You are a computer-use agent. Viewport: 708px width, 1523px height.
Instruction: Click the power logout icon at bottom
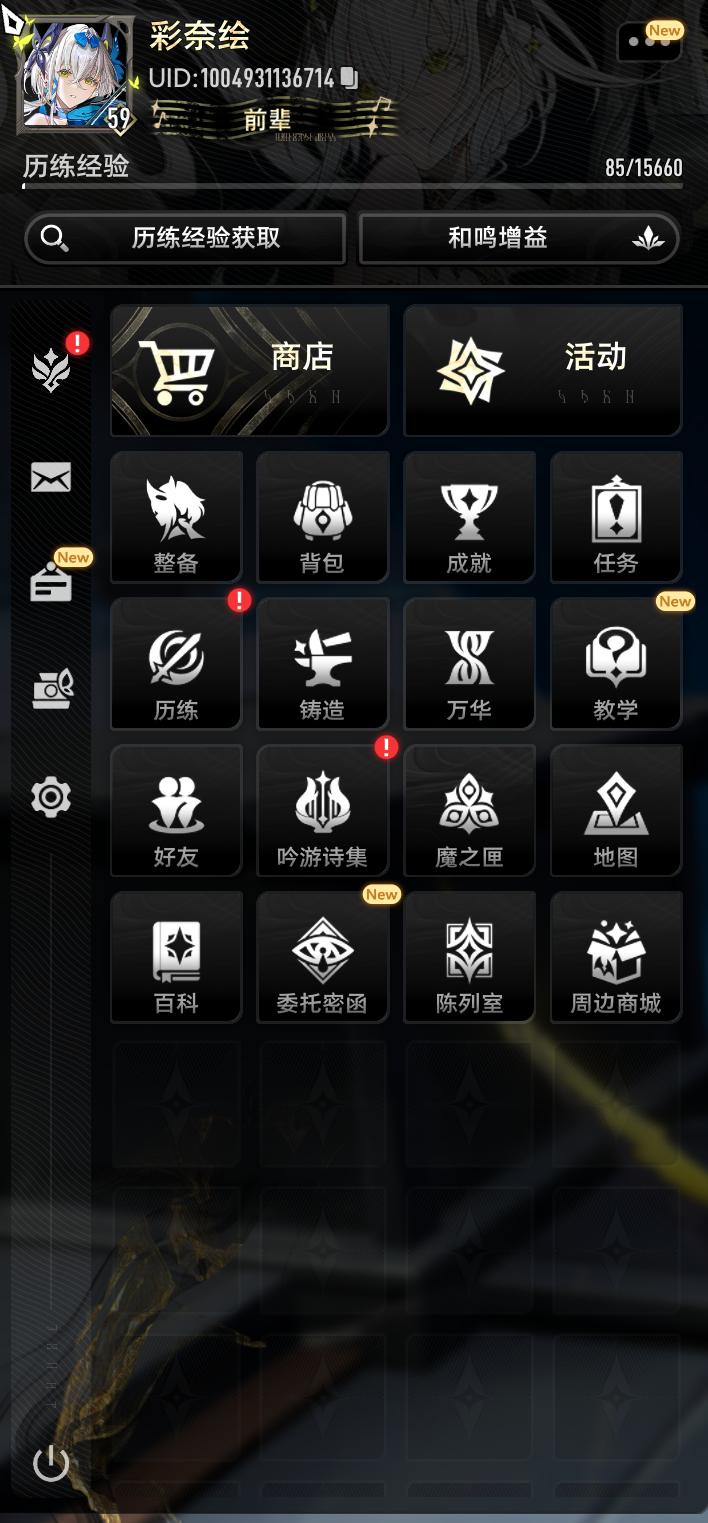pyautogui.click(x=51, y=1464)
